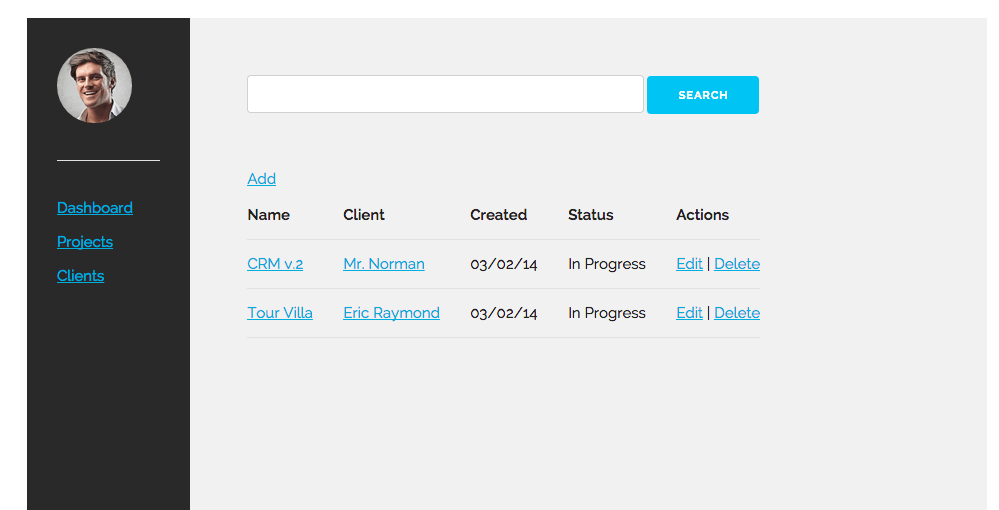Click the Name column header

[x=268, y=215]
